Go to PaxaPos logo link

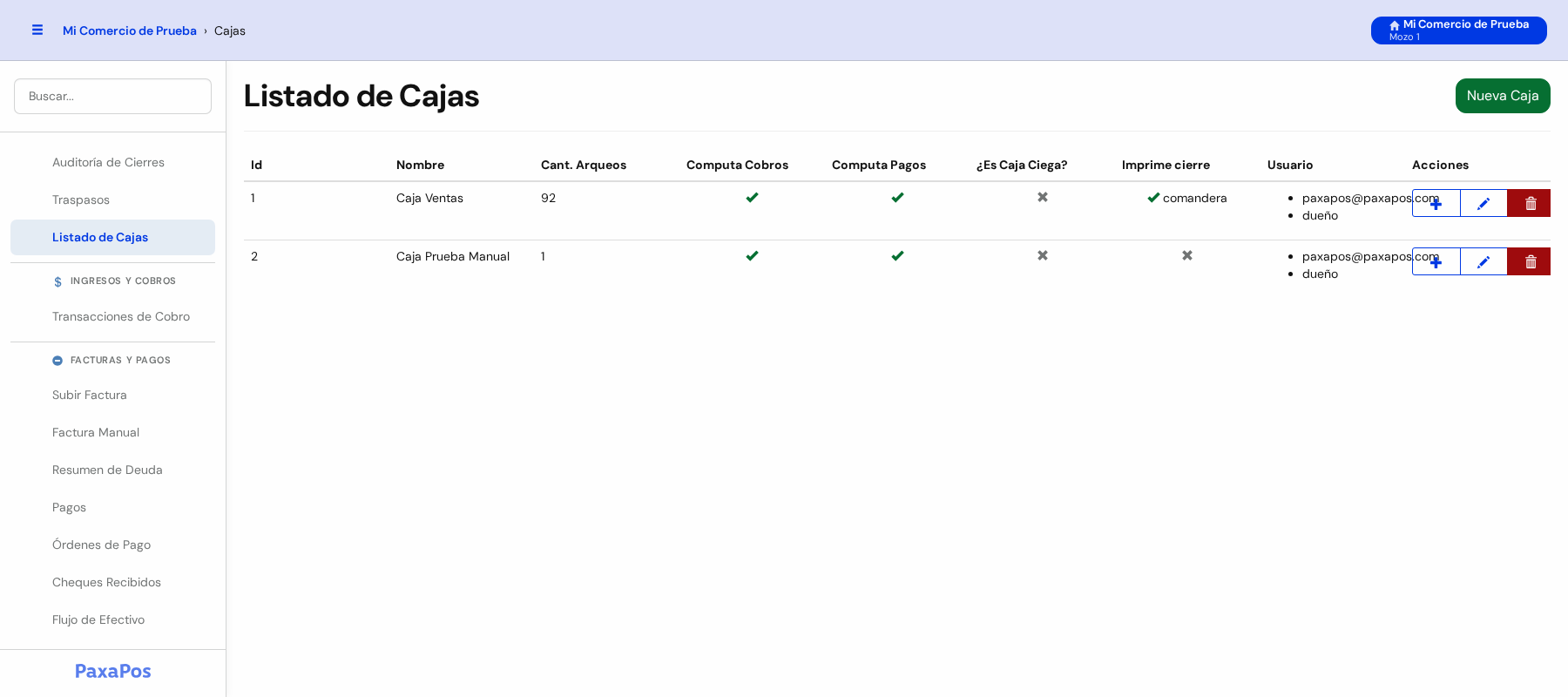(x=113, y=671)
